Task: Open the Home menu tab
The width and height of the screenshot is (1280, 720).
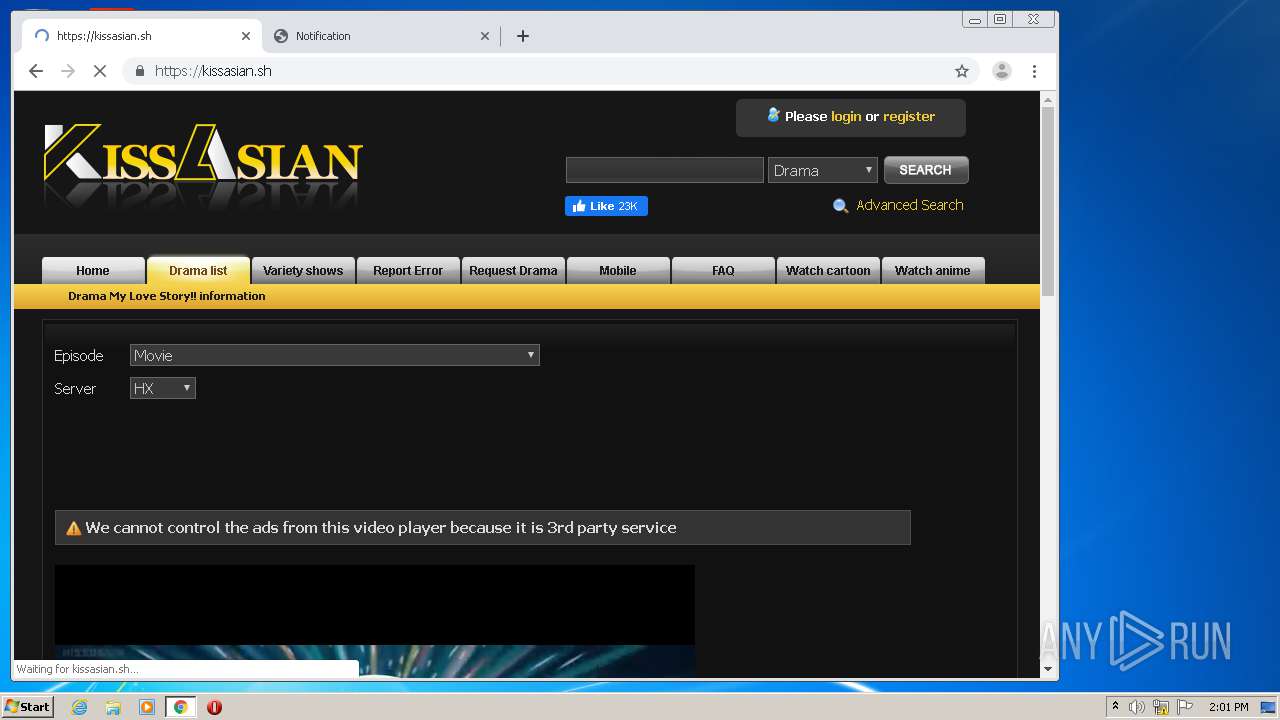Action: pos(93,271)
